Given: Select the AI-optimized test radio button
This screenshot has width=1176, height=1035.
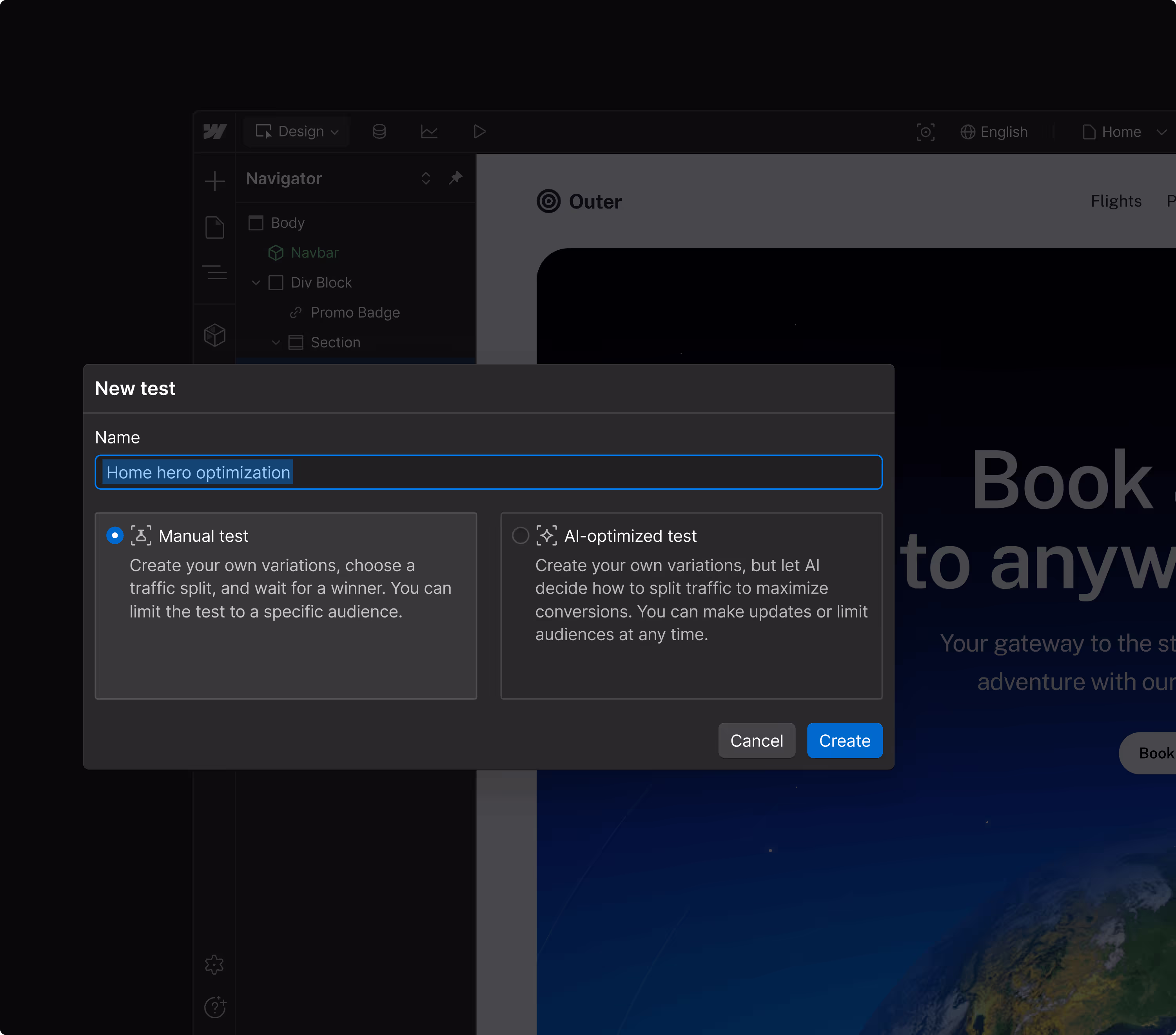Looking at the screenshot, I should (x=520, y=536).
